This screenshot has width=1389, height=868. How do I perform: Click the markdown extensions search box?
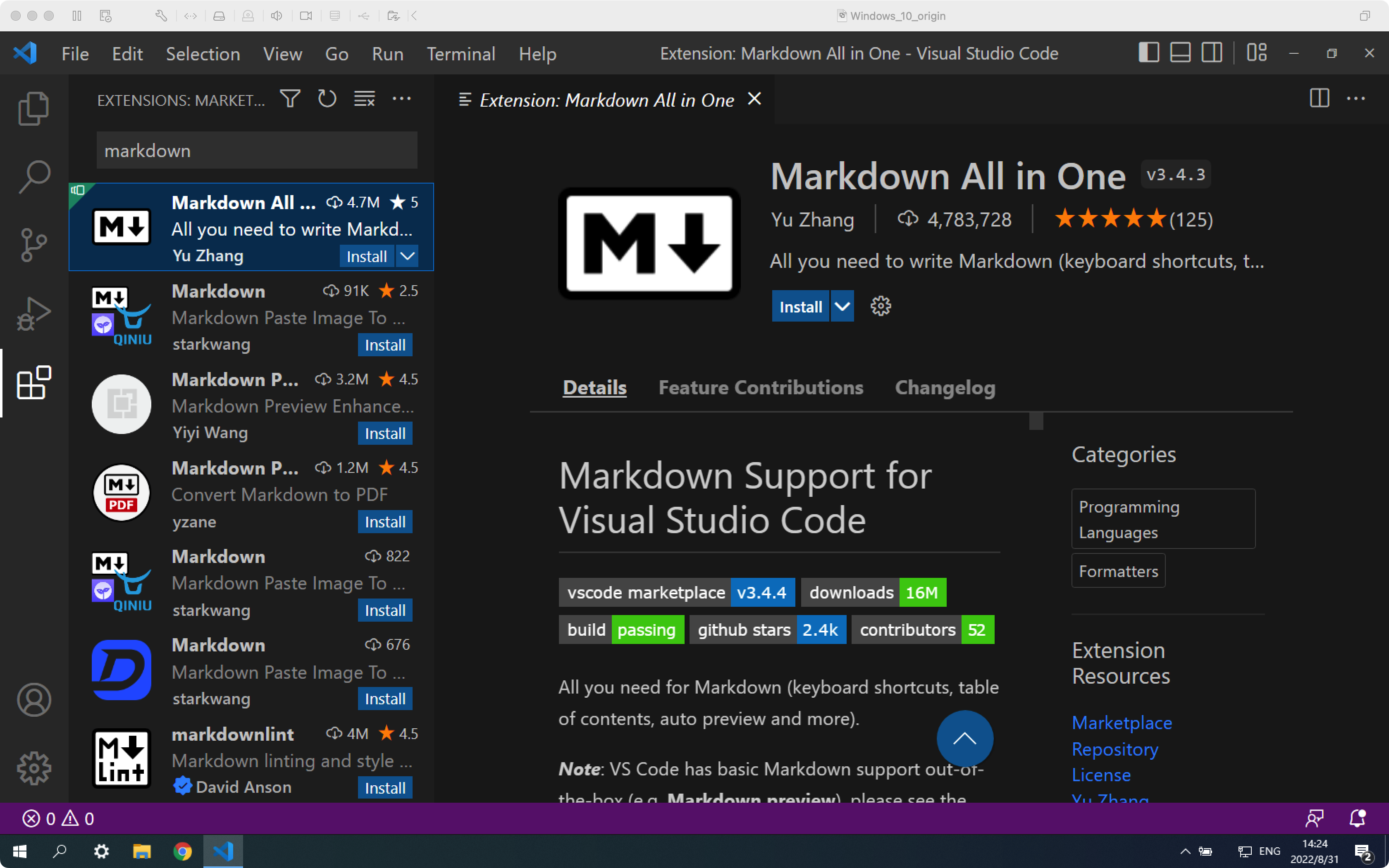257,150
